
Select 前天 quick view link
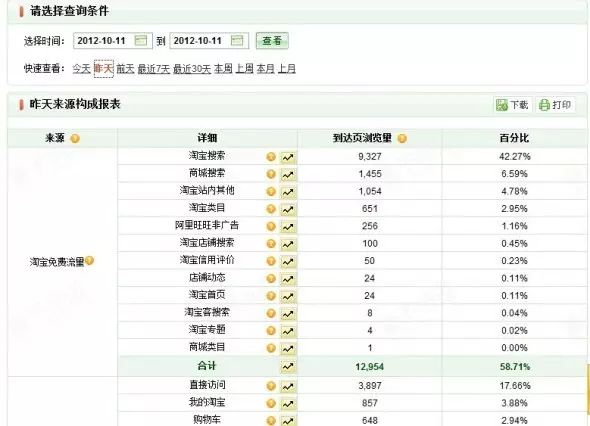(x=125, y=68)
